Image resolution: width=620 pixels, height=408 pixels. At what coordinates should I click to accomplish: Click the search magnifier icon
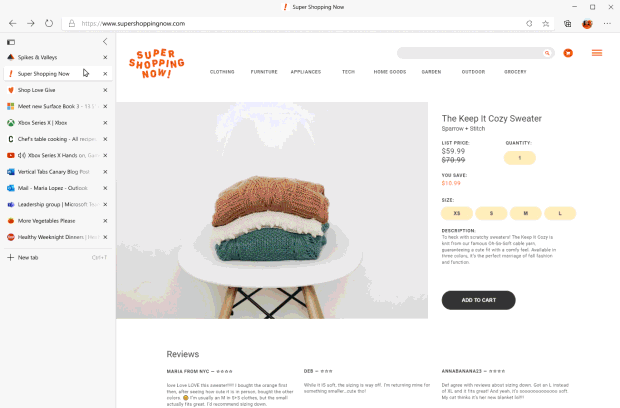click(x=547, y=53)
